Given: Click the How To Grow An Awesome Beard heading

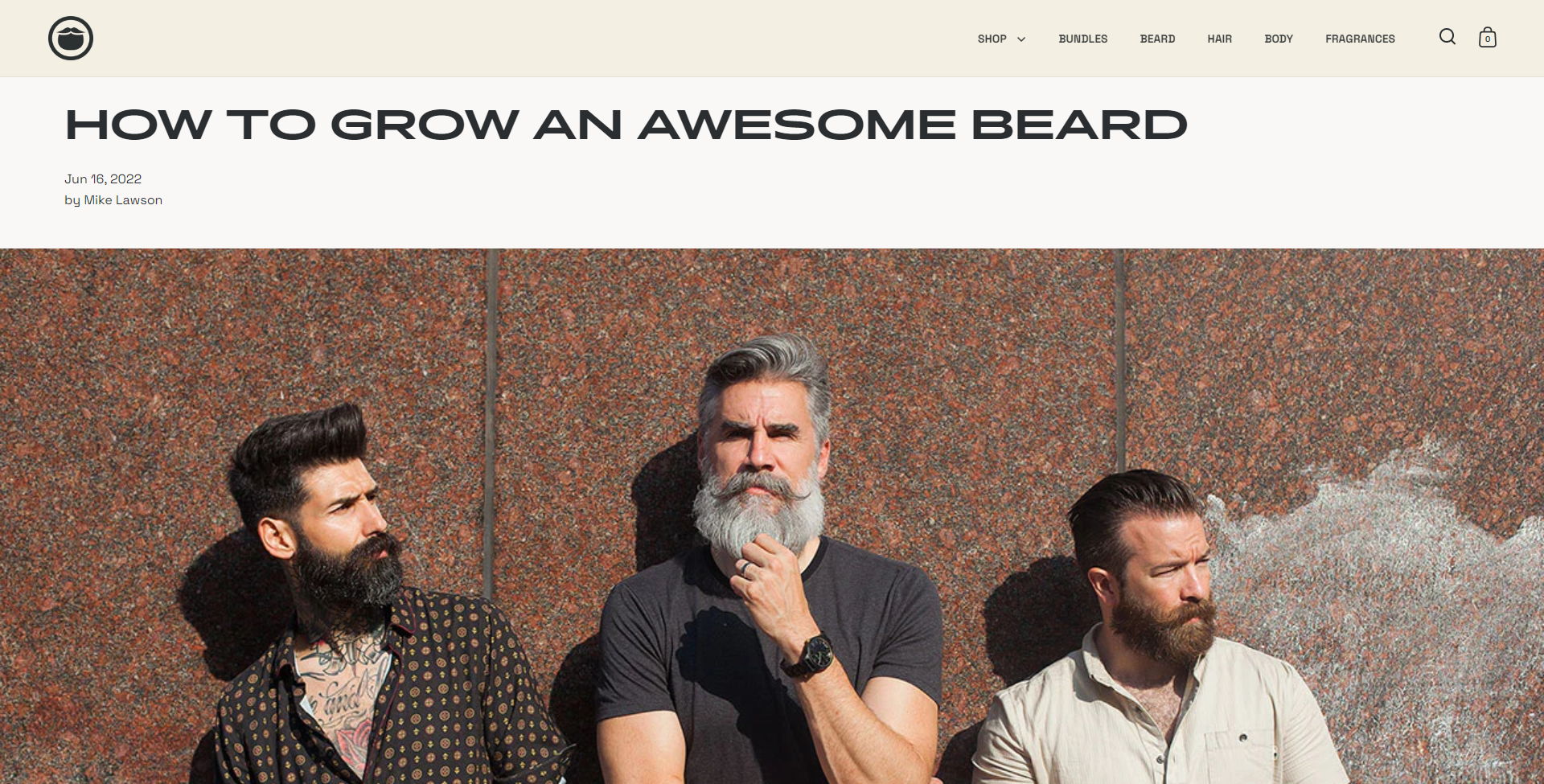Looking at the screenshot, I should (x=626, y=125).
